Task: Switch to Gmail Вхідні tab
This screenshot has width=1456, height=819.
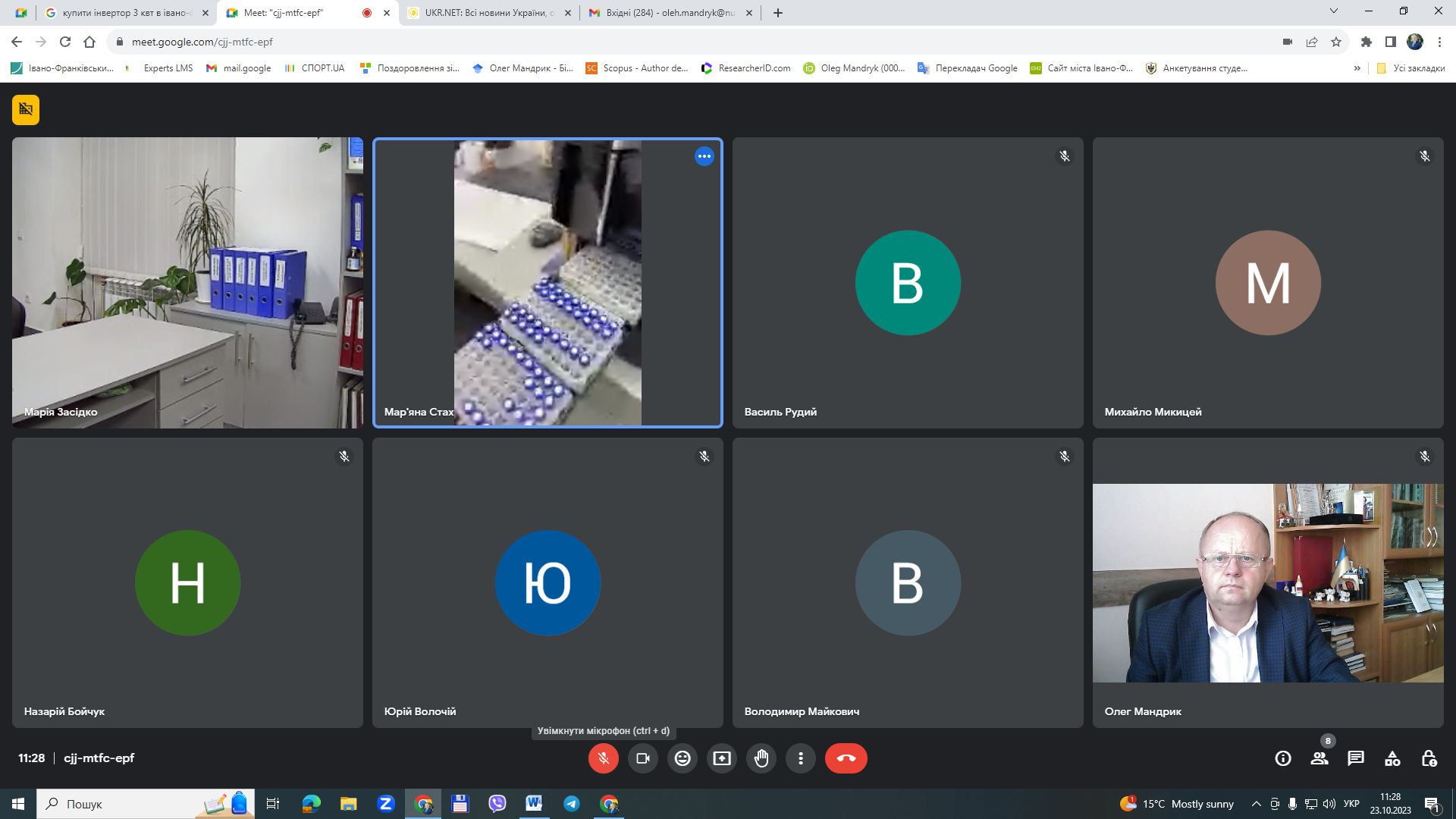Action: point(670,13)
